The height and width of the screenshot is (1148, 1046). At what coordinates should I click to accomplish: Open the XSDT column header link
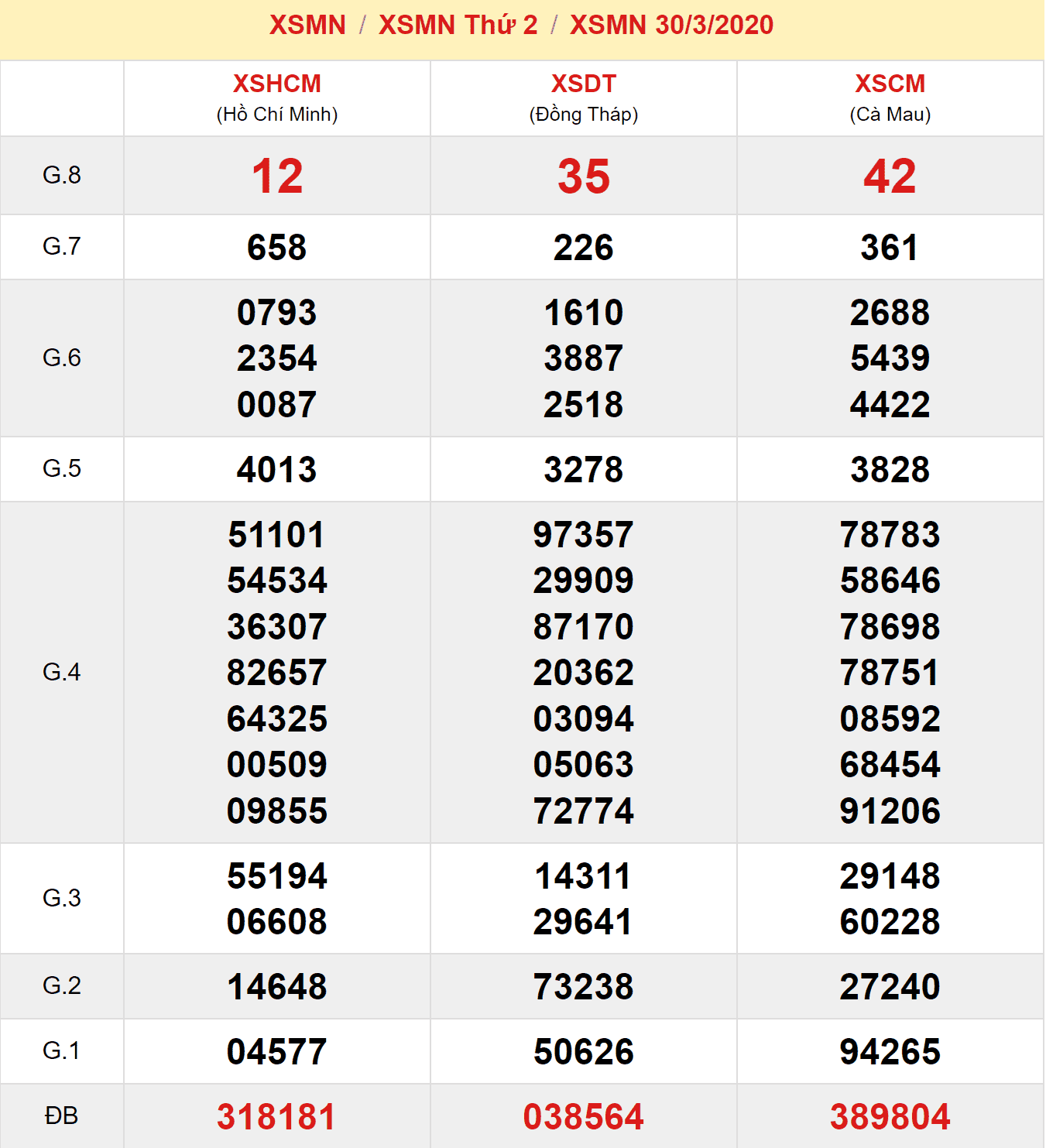click(x=584, y=84)
